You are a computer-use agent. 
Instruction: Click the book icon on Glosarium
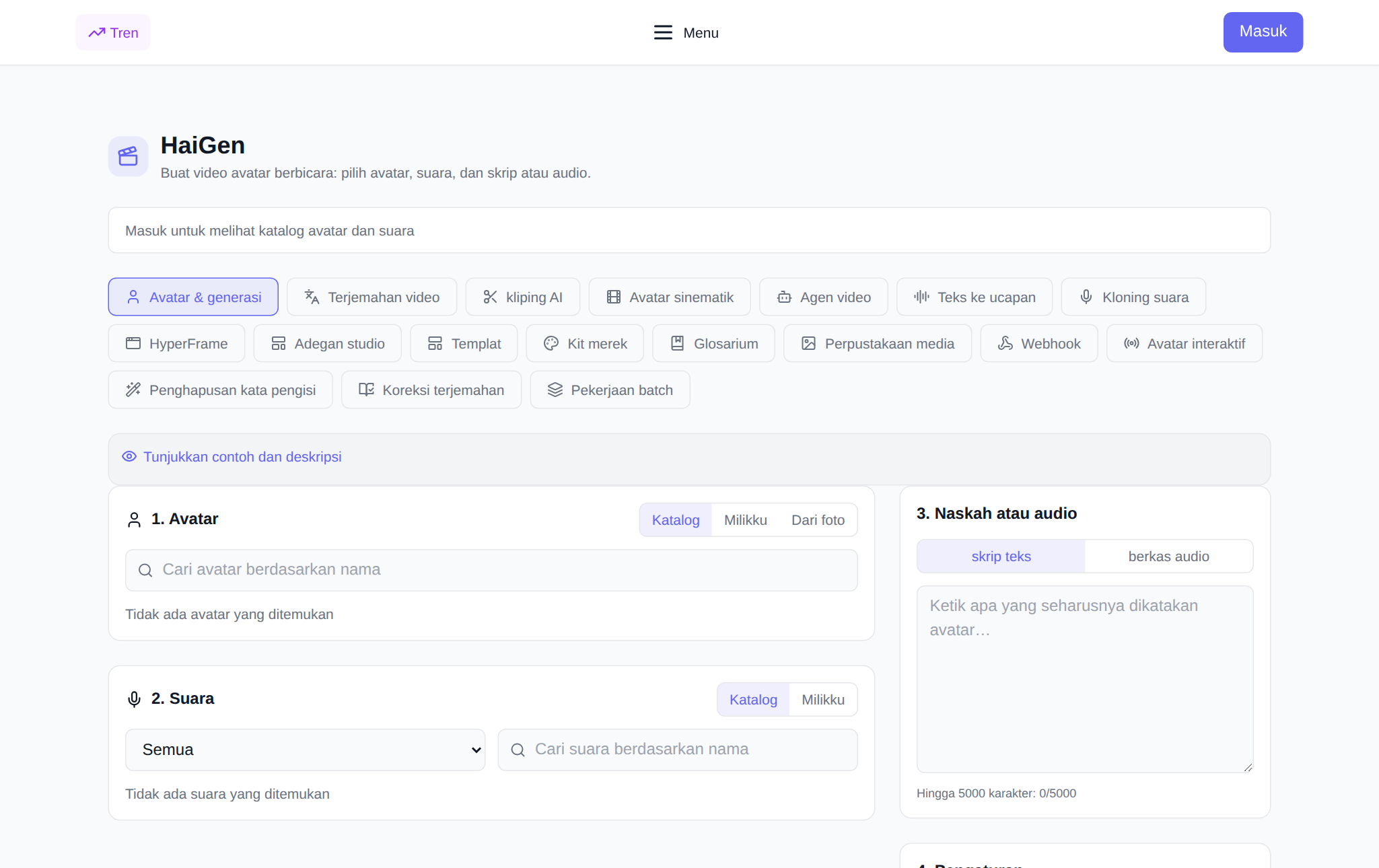[678, 343]
